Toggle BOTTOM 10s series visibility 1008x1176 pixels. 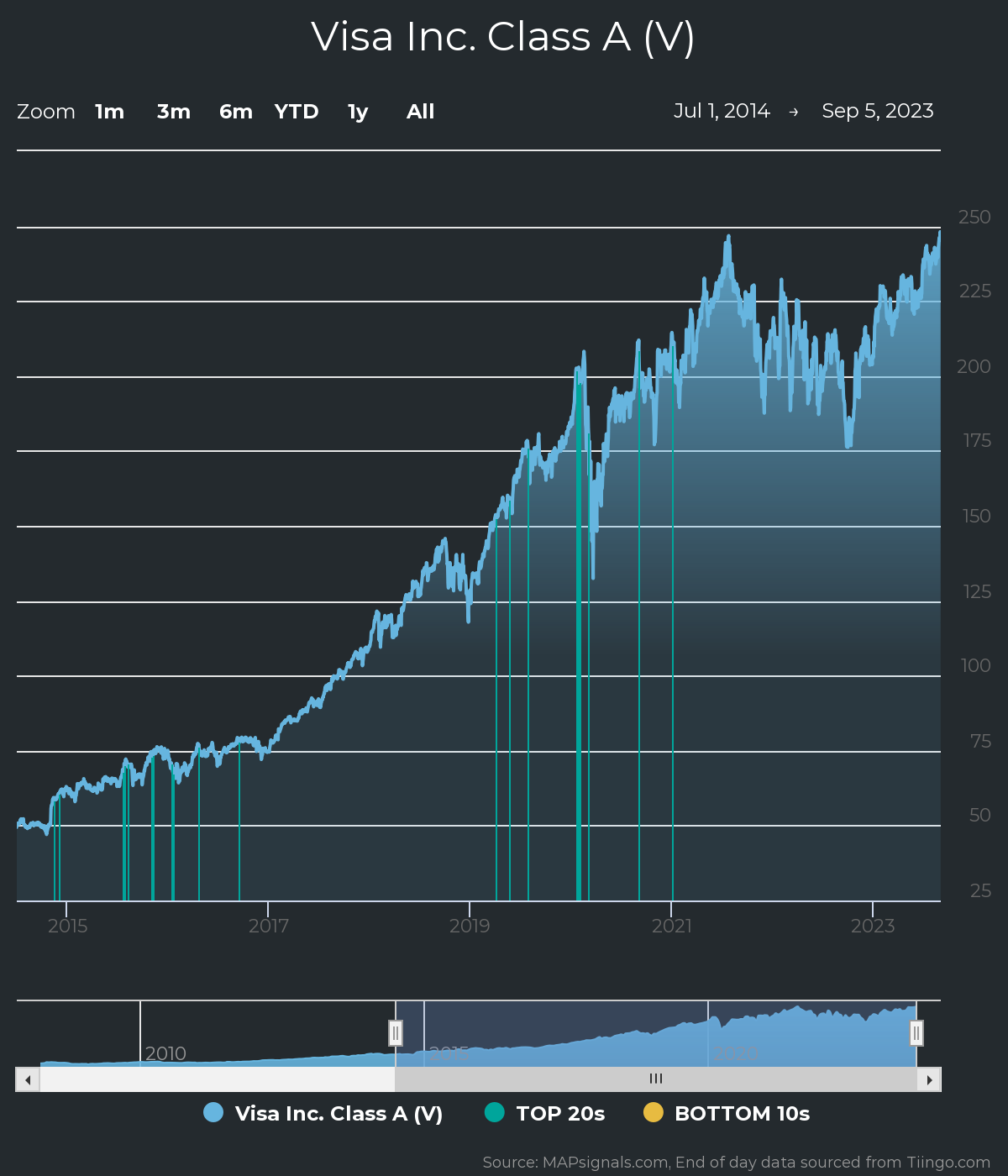pyautogui.click(x=727, y=1113)
